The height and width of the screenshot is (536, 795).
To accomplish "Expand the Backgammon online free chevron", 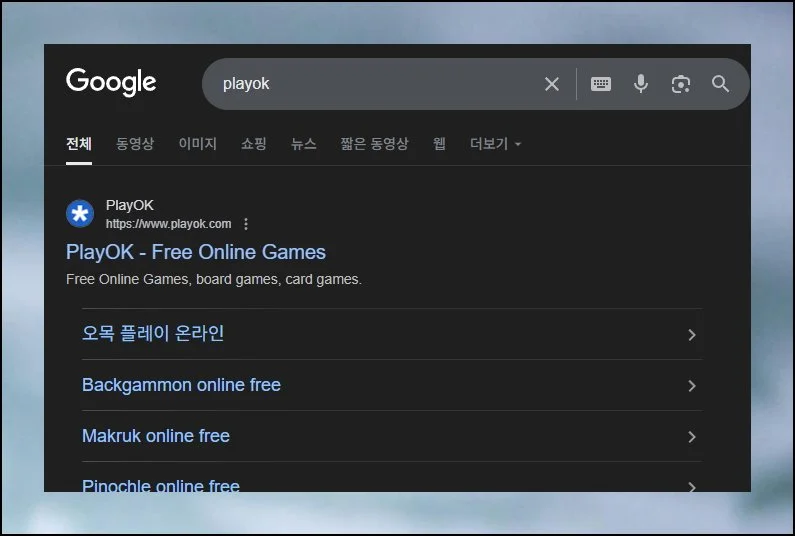I will 691,386.
